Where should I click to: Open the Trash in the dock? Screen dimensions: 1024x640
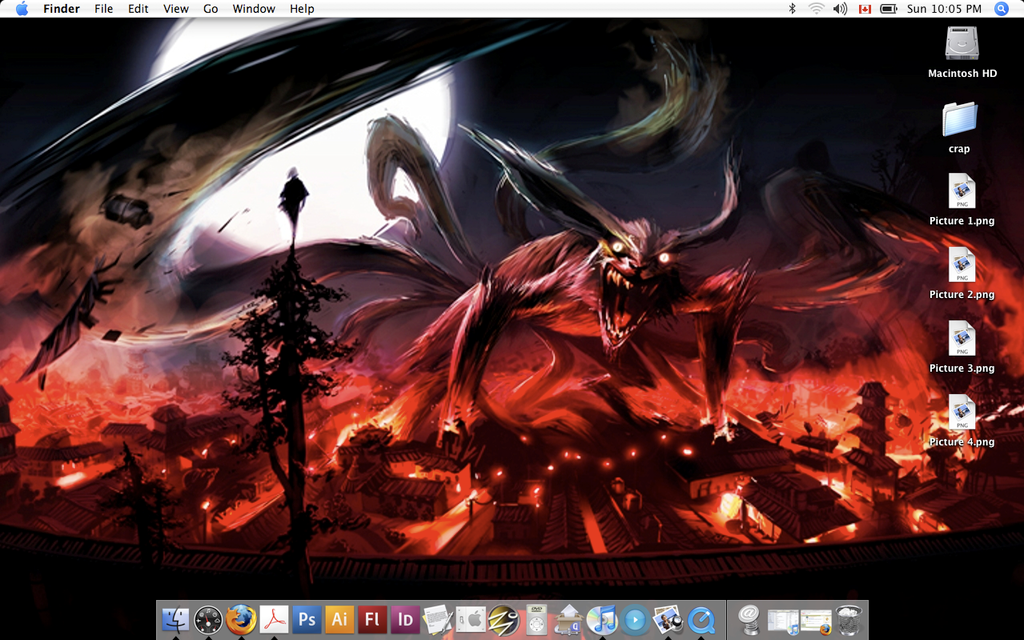[849, 620]
